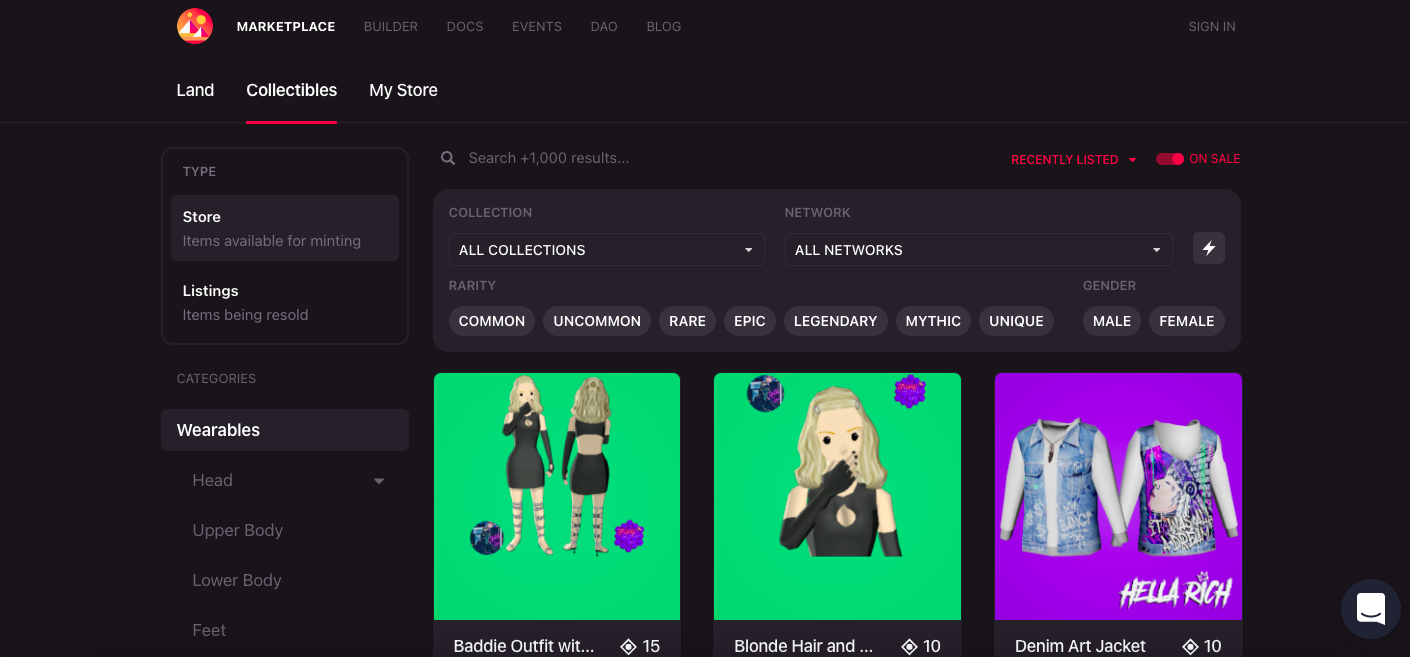Toggle the Unique rarity filter
The height and width of the screenshot is (657, 1410).
pos(1016,321)
